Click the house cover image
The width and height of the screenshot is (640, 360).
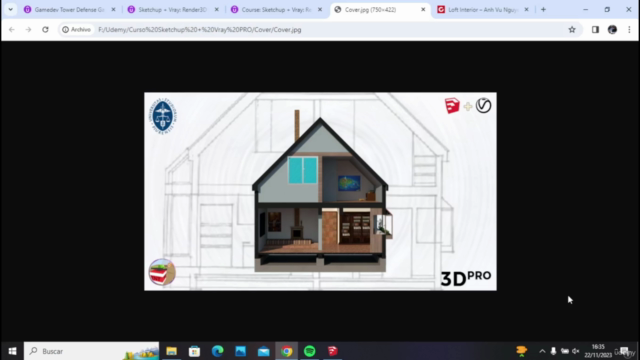click(x=320, y=191)
